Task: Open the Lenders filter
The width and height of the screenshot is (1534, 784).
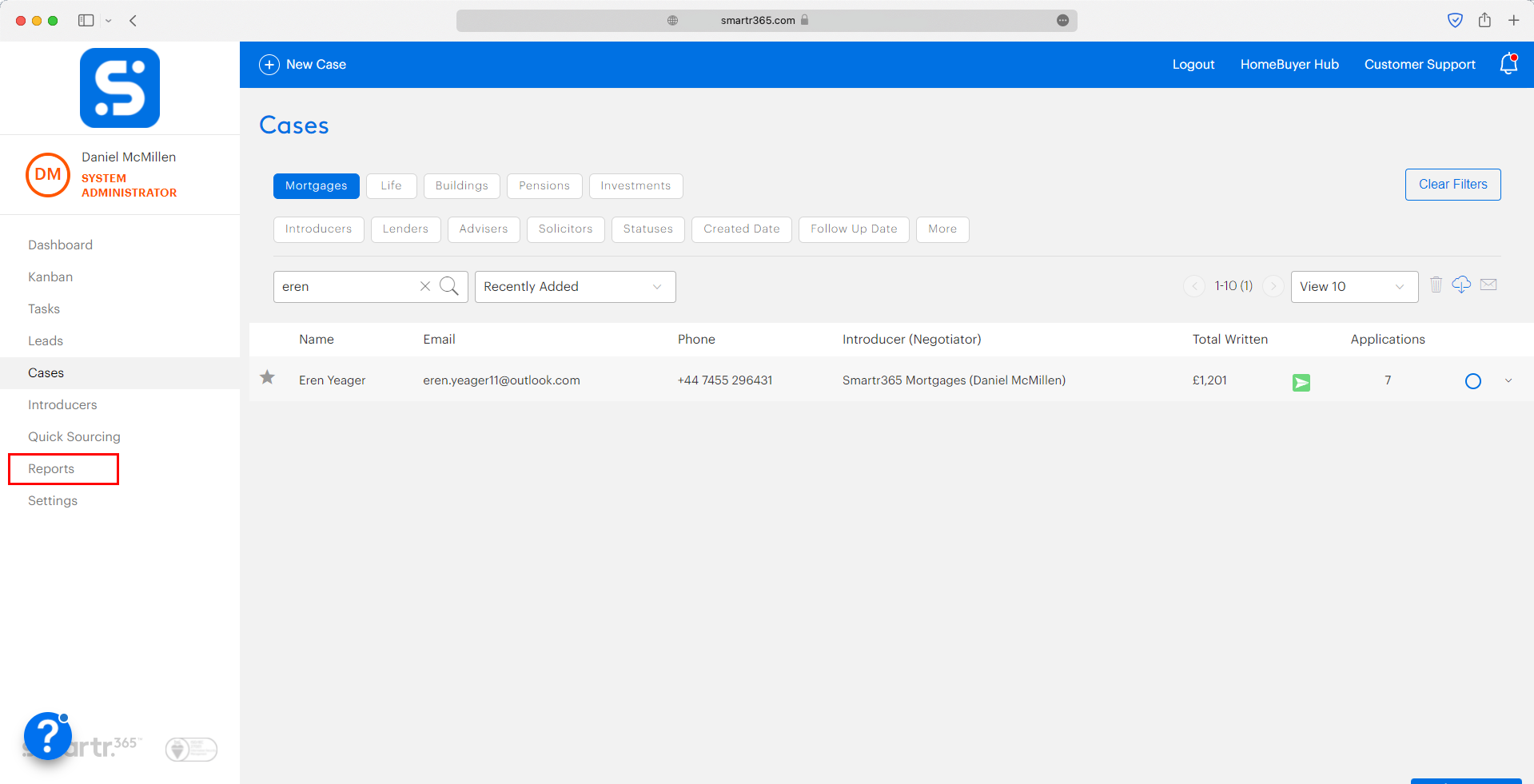Action: coord(405,229)
